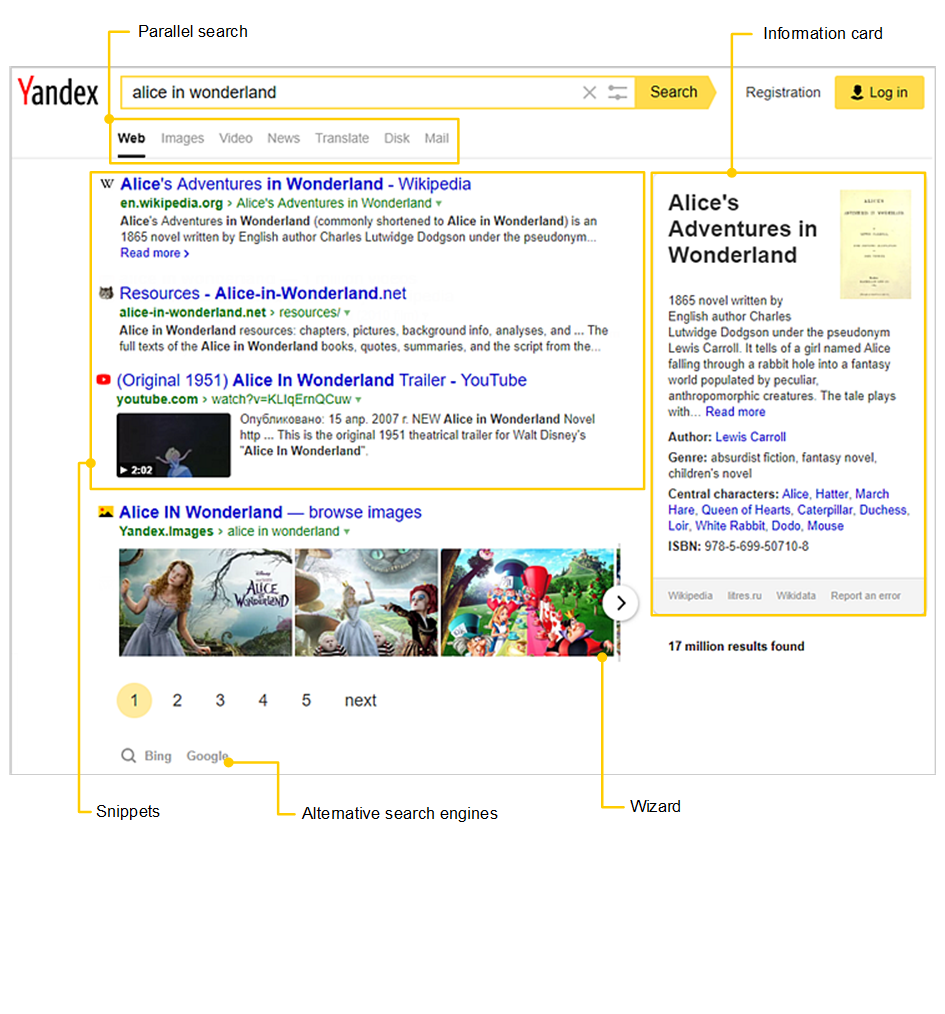Open the Wikidata source link
The height and width of the screenshot is (1014, 945).
(796, 596)
